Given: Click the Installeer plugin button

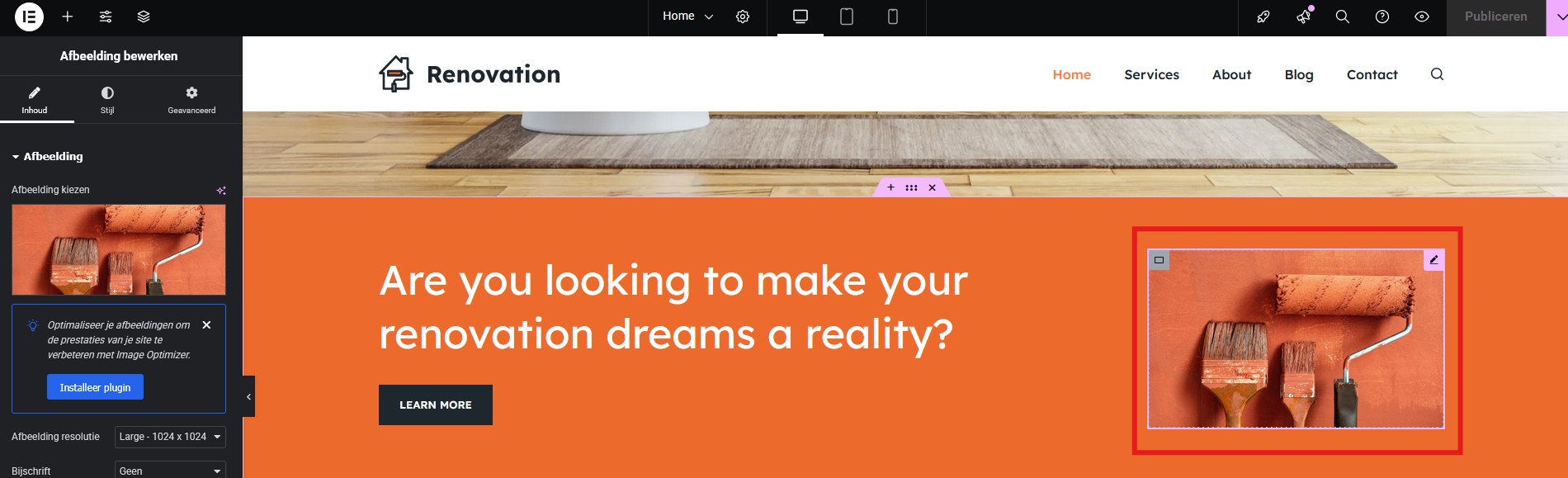Looking at the screenshot, I should (x=95, y=387).
